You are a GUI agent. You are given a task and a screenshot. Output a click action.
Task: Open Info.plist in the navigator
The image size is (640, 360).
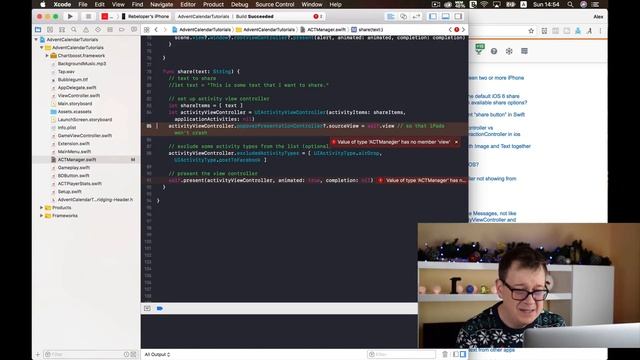pos(67,127)
